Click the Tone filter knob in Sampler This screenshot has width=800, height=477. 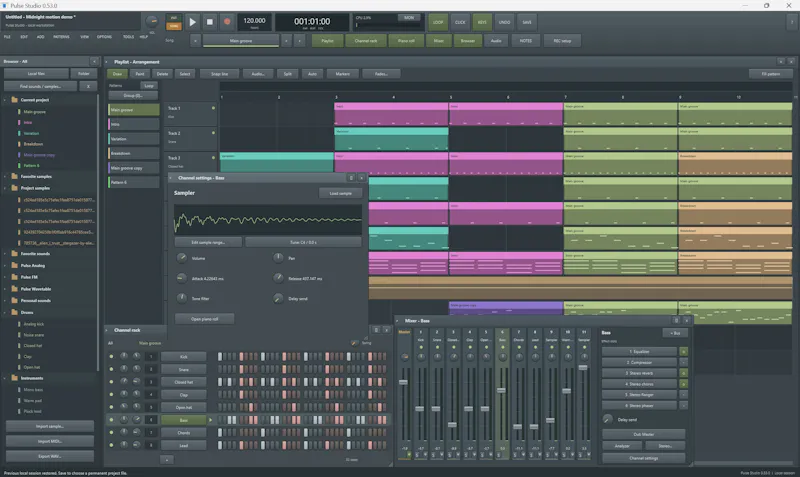182,298
